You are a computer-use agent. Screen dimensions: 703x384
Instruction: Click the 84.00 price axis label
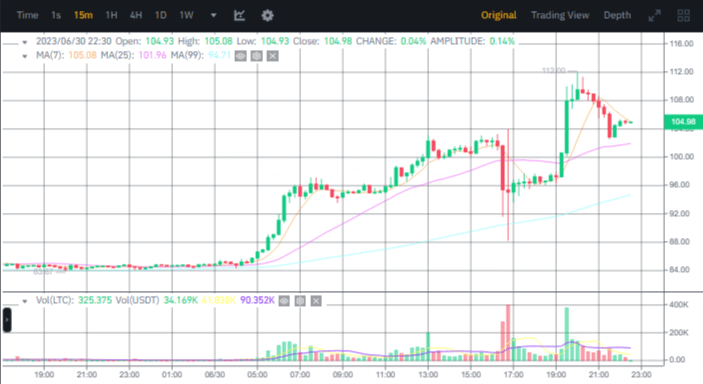click(x=680, y=270)
